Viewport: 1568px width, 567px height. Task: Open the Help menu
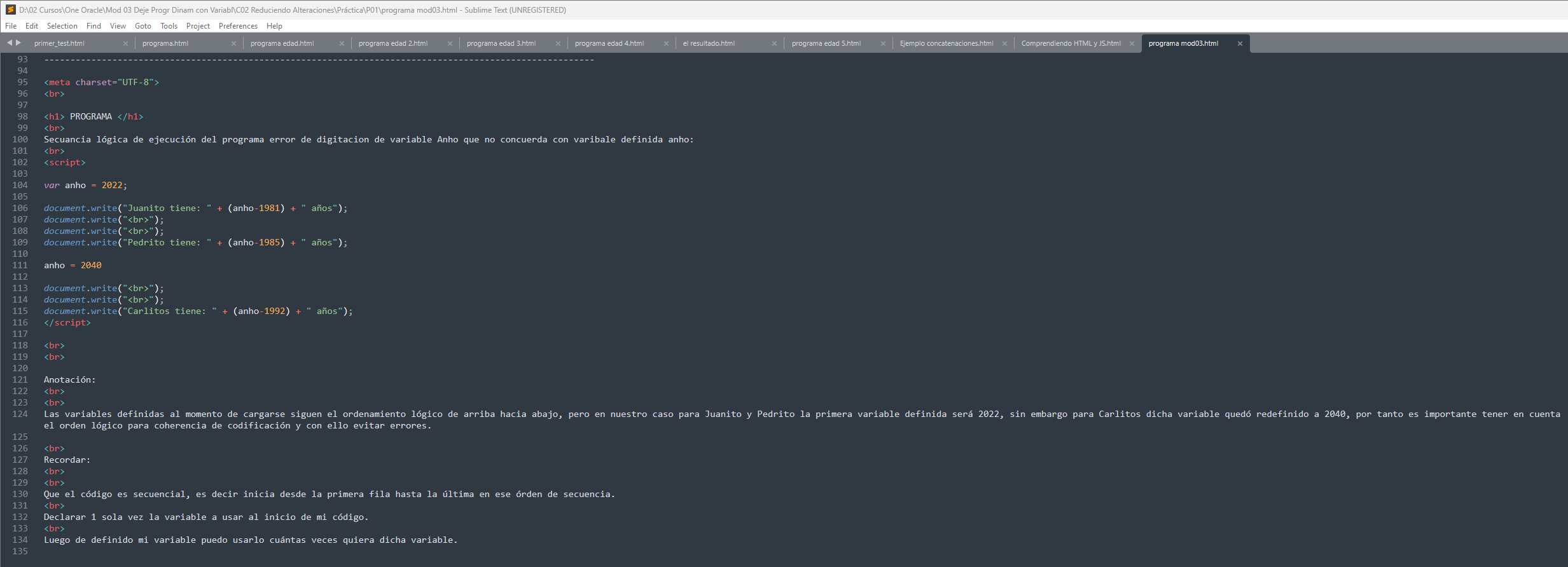coord(274,26)
